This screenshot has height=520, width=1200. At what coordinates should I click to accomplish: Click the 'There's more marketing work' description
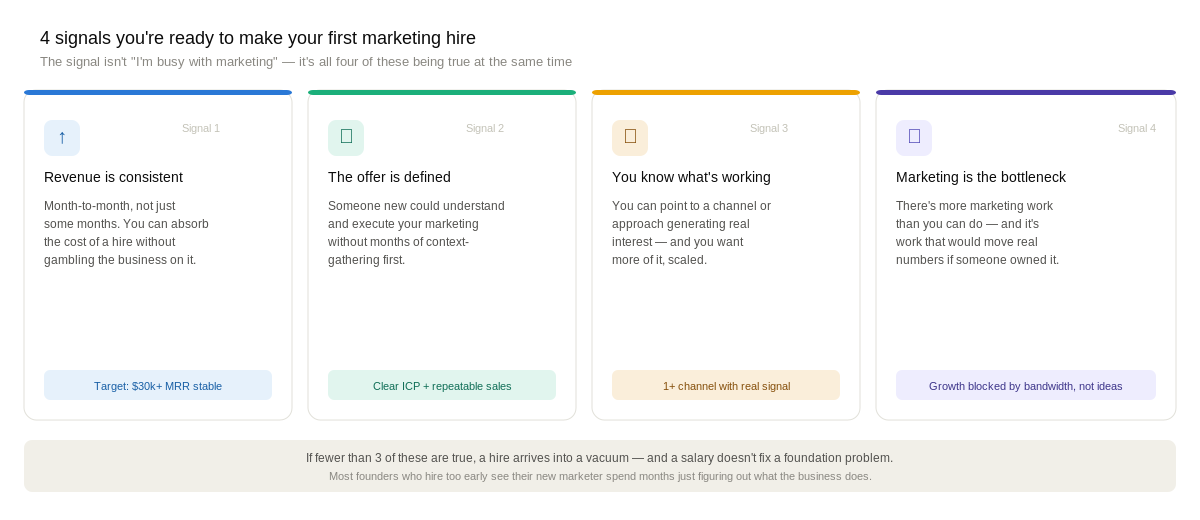coord(977,233)
